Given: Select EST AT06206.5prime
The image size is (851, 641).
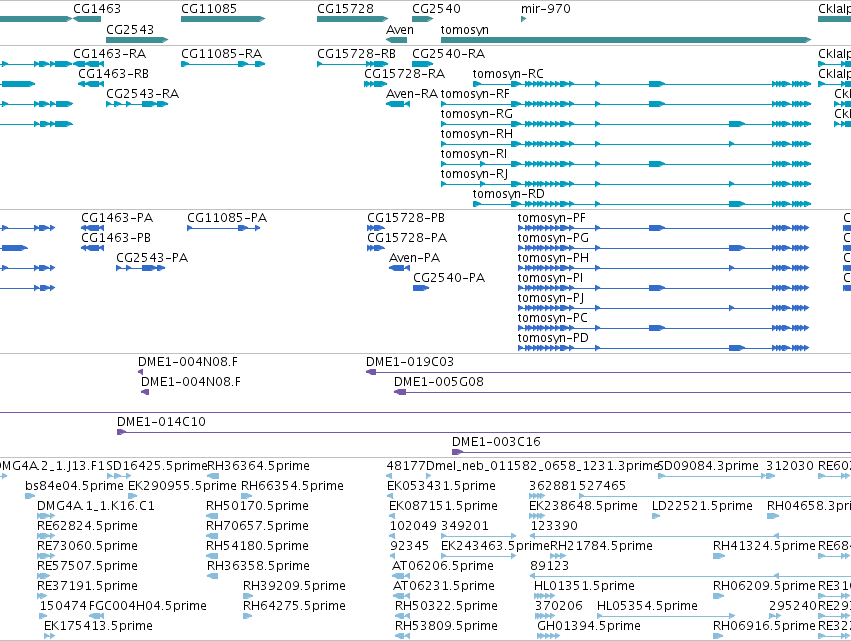Looking at the screenshot, I should [401, 576].
